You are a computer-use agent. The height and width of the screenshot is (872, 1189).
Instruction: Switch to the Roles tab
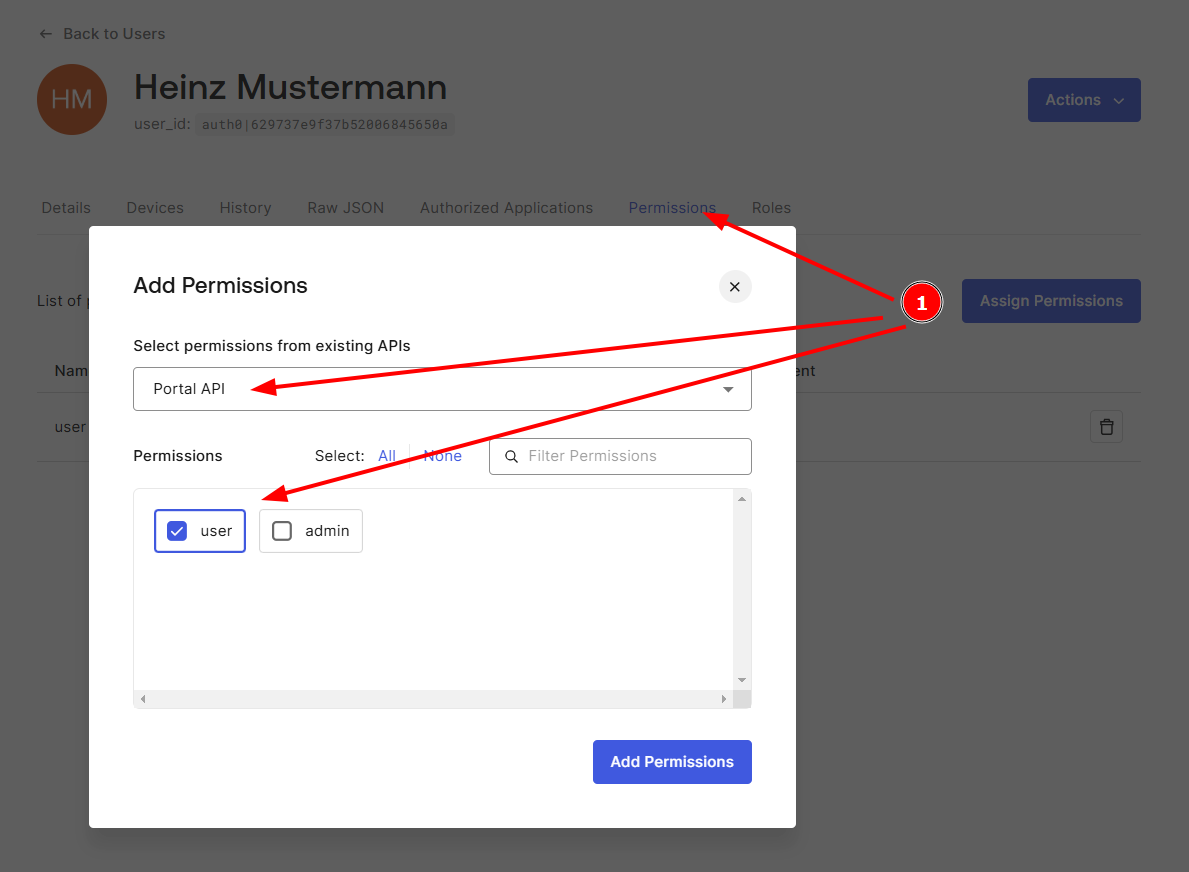771,207
